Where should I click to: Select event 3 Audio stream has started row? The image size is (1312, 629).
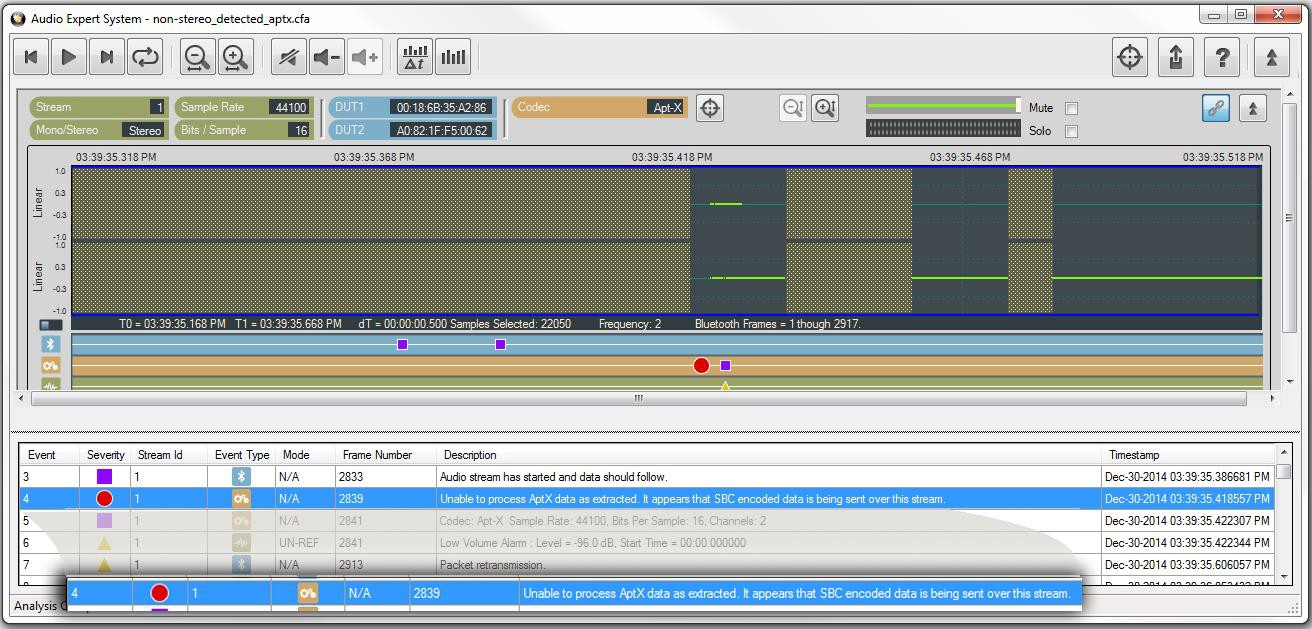[x=648, y=477]
